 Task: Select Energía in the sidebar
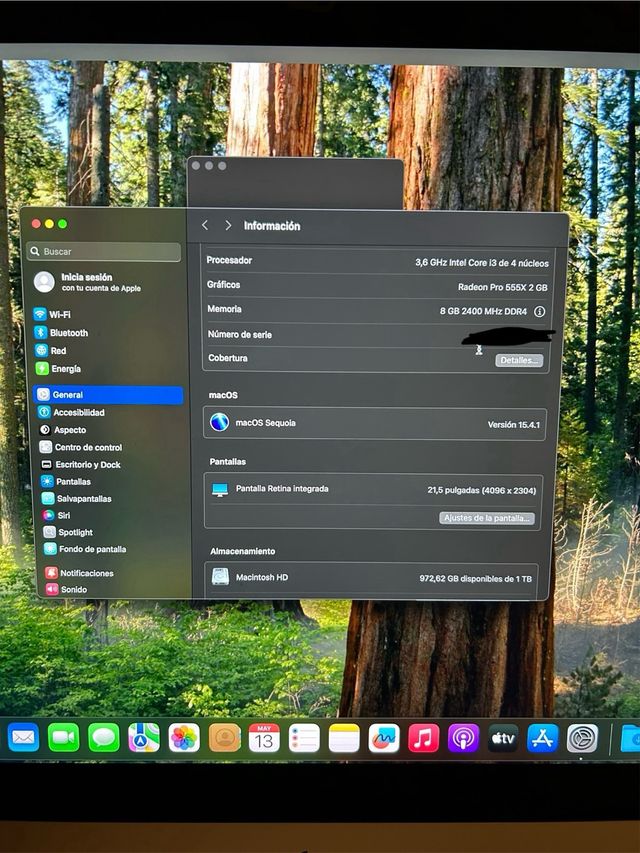coord(107,368)
